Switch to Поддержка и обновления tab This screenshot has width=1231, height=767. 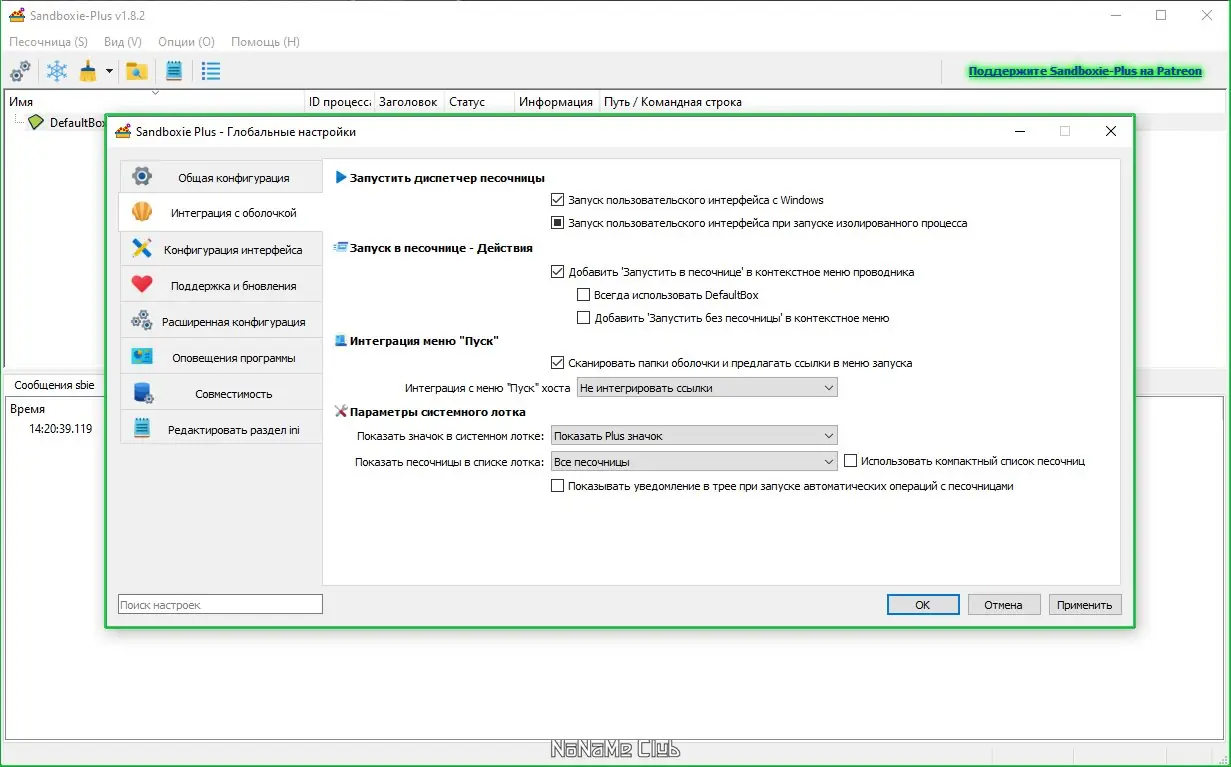pos(221,285)
